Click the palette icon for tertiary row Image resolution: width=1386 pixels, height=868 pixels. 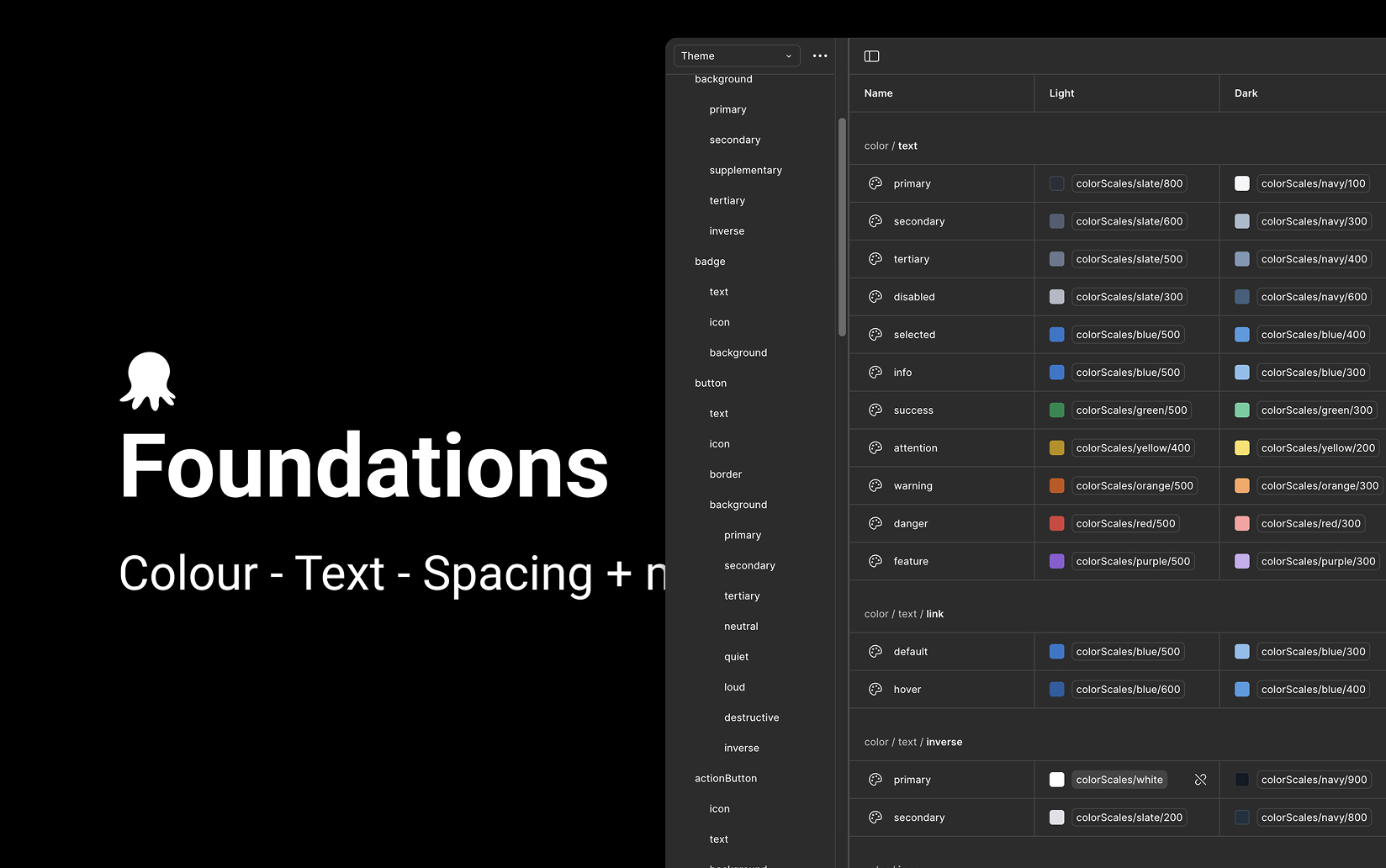(876, 259)
